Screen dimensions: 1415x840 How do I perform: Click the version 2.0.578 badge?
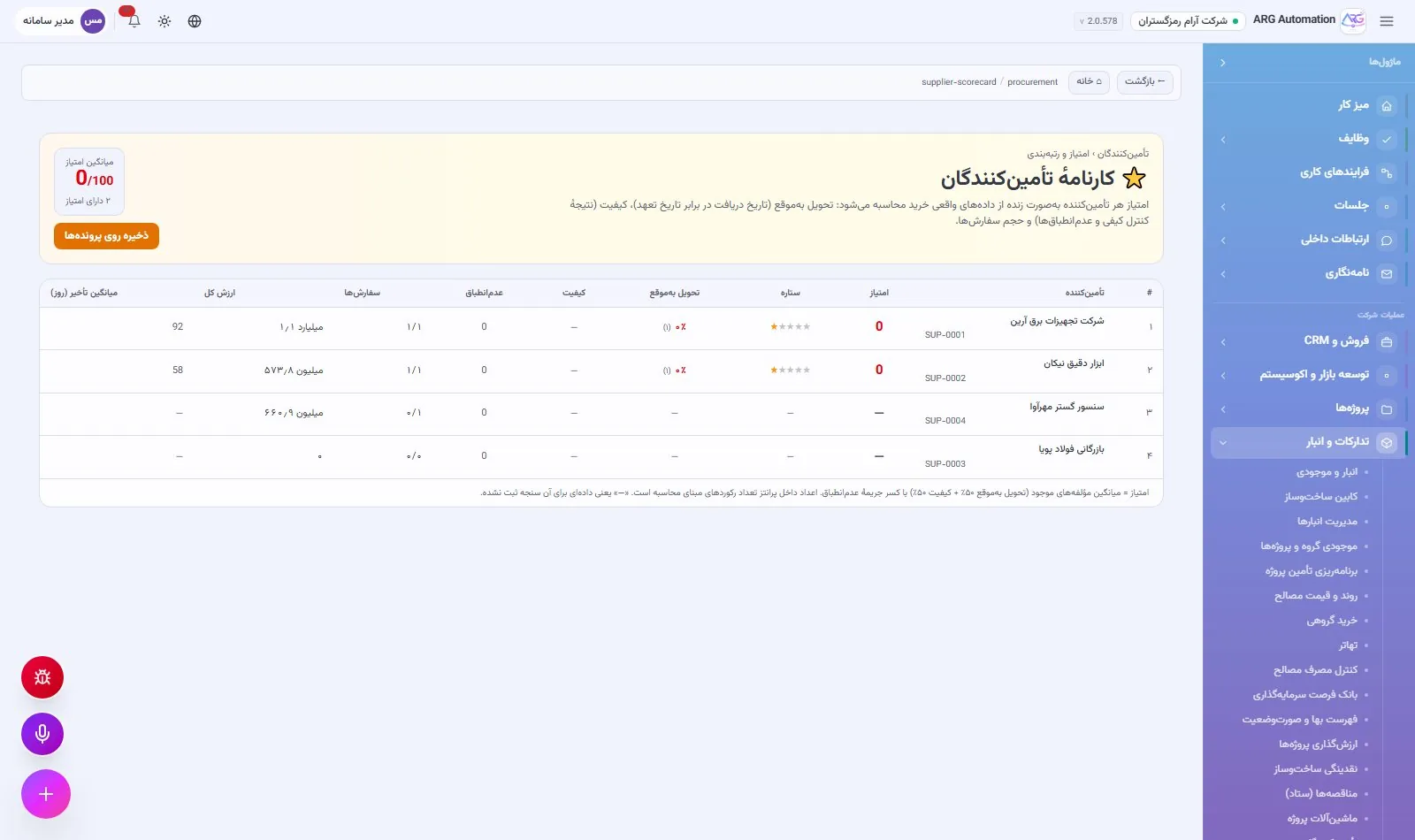click(1098, 21)
